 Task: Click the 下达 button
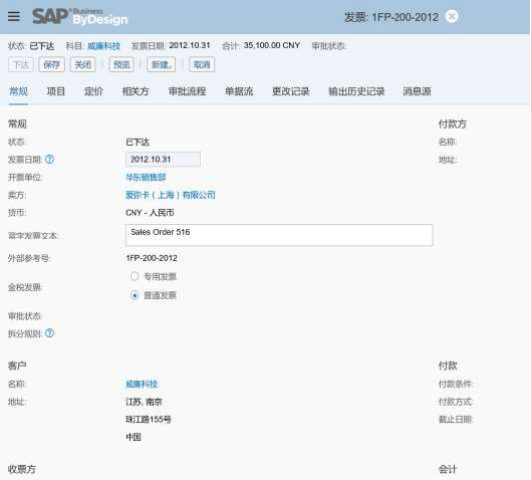click(x=21, y=64)
